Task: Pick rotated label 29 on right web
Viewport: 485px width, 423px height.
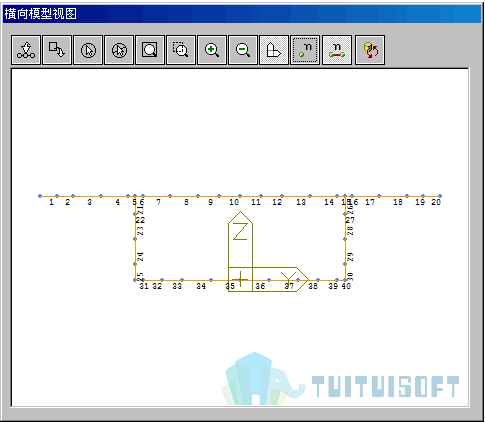Action: click(350, 257)
